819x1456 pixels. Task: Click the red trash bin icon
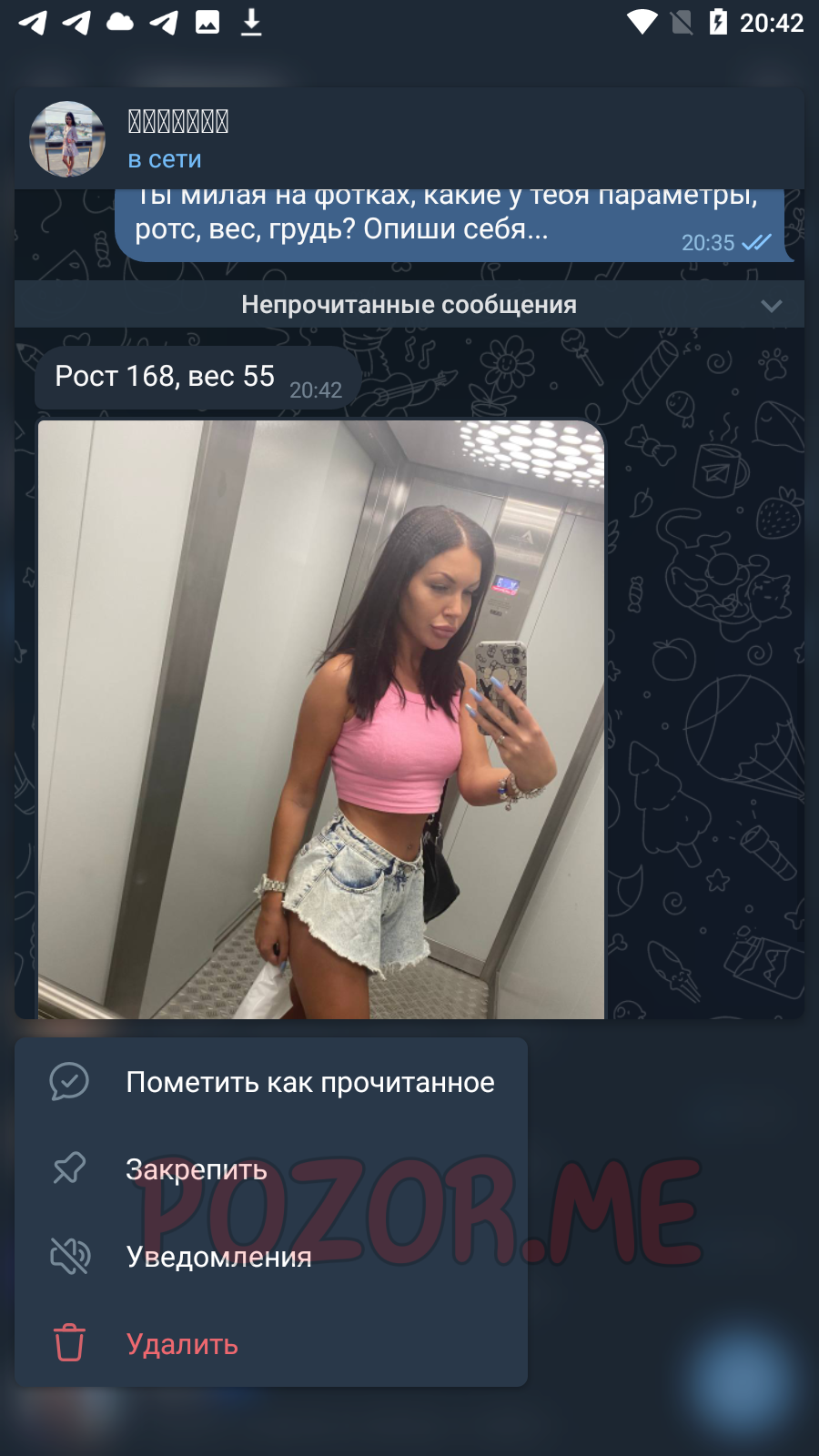pos(69,1343)
